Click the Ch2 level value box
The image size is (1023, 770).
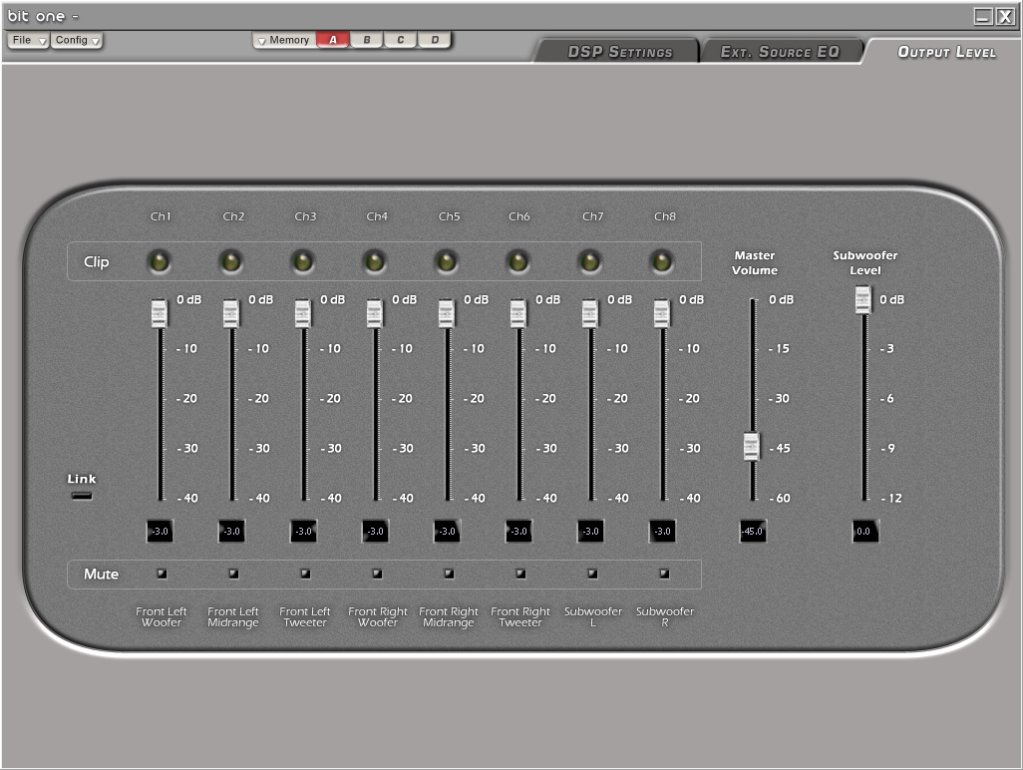pos(232,531)
